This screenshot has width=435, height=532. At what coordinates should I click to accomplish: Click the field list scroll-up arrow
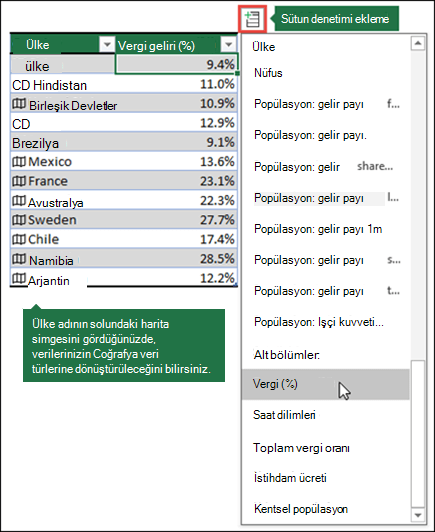pos(418,43)
